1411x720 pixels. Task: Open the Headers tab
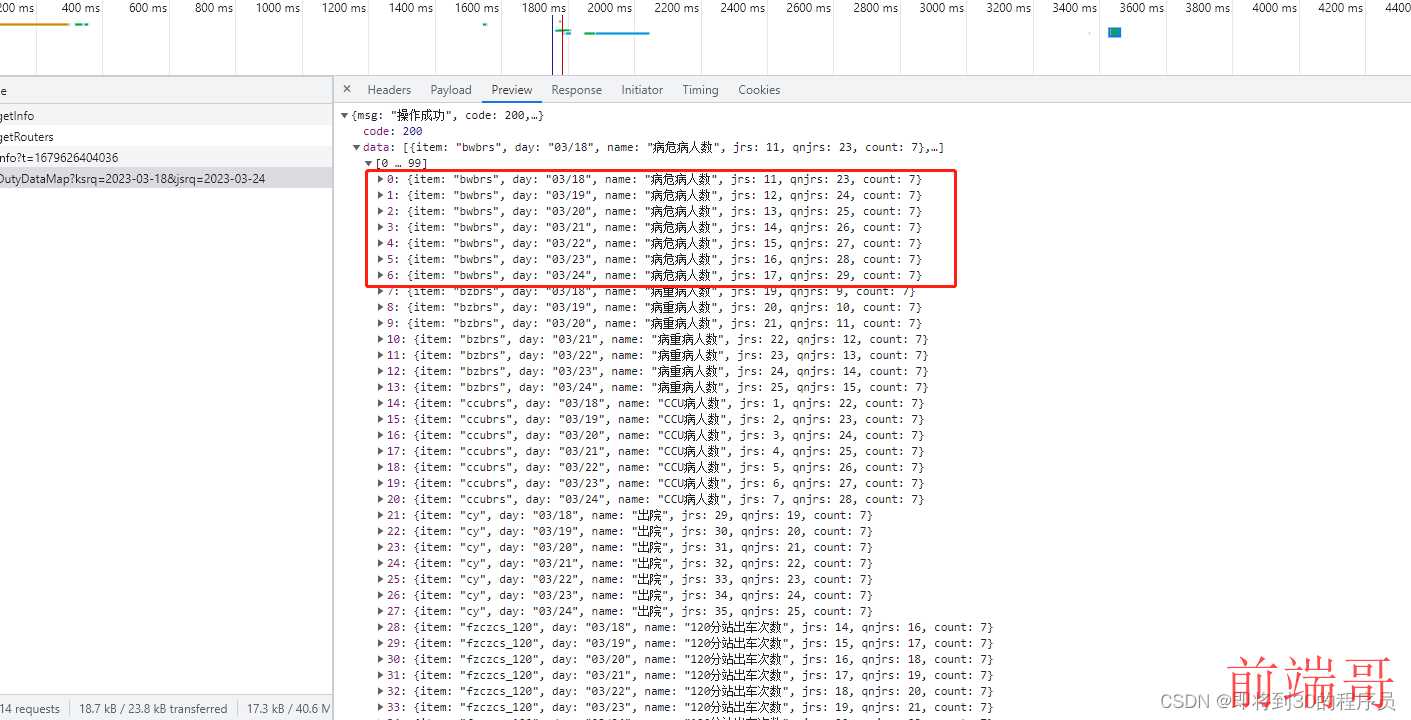pos(389,90)
